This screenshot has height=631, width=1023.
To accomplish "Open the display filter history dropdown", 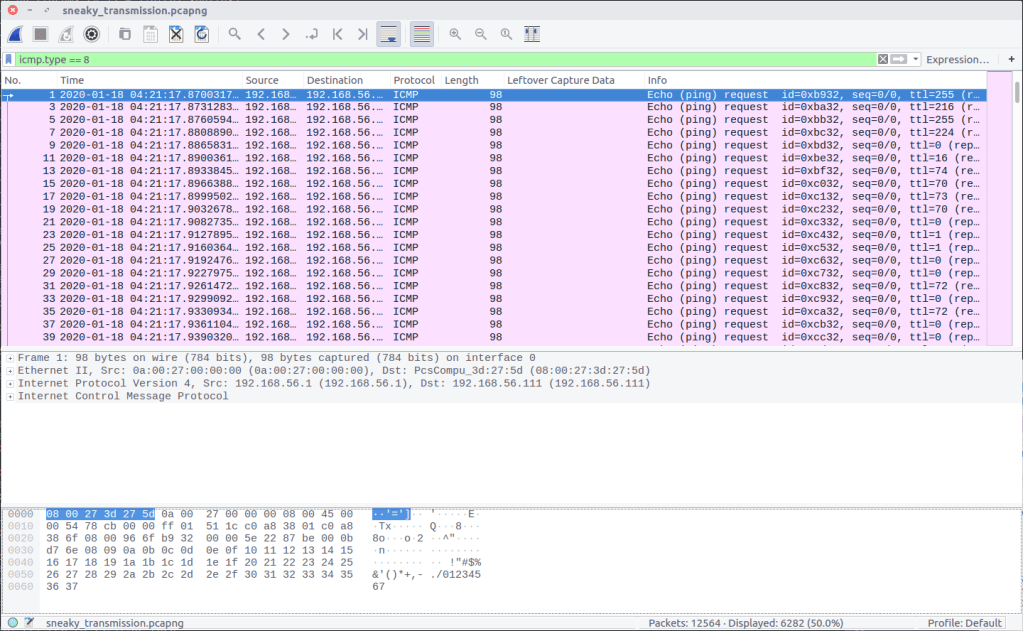I will point(916,60).
